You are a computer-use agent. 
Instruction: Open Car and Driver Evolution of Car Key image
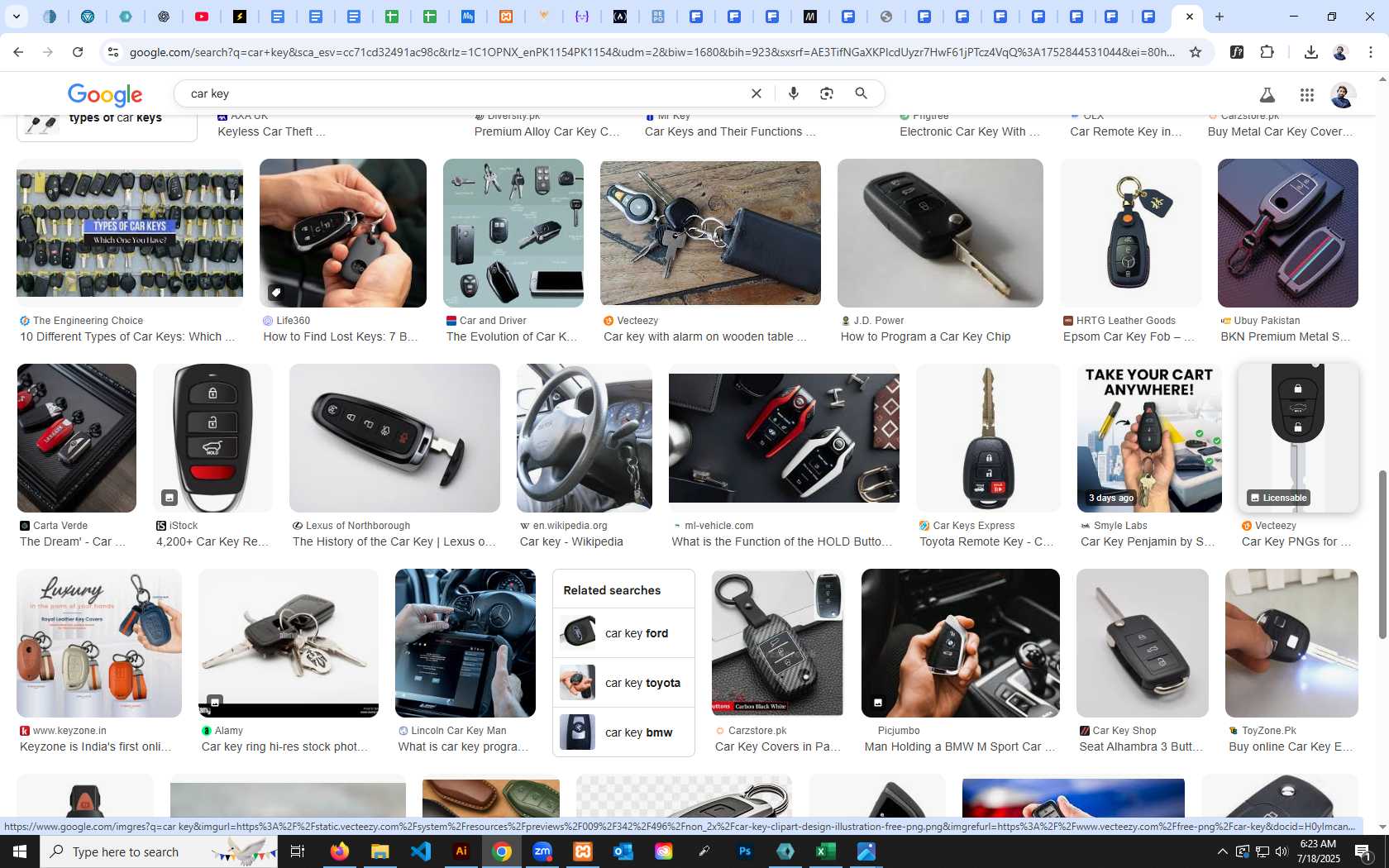click(x=513, y=233)
